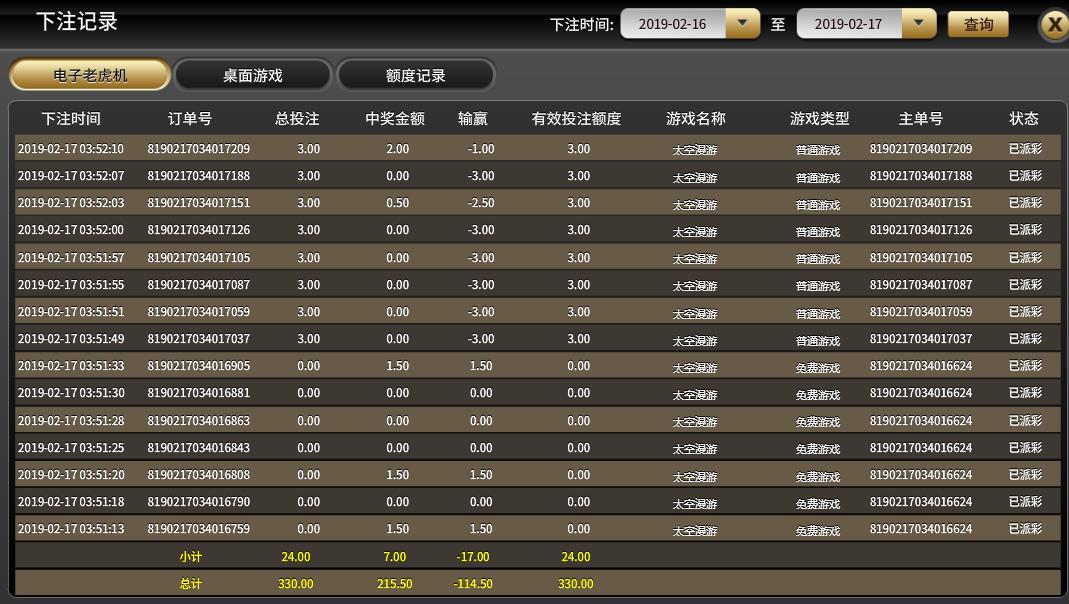Click the 状态 column header
Screen dimensions: 1069x604
(1024, 119)
